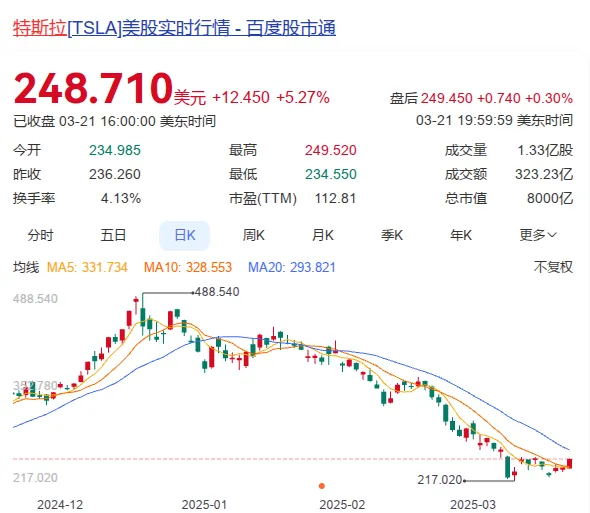
Task: Click the MA10: 328.553 indicator
Action: pyautogui.click(x=188, y=267)
